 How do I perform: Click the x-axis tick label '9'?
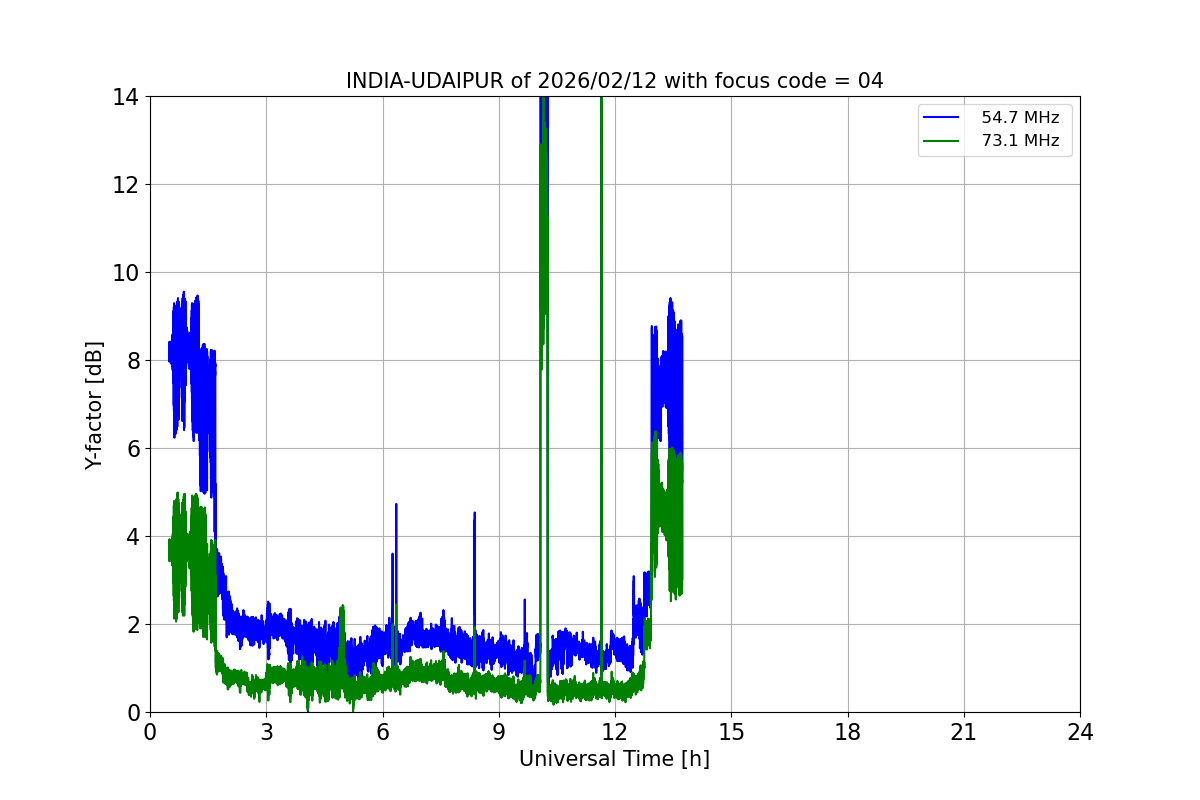pyautogui.click(x=499, y=732)
